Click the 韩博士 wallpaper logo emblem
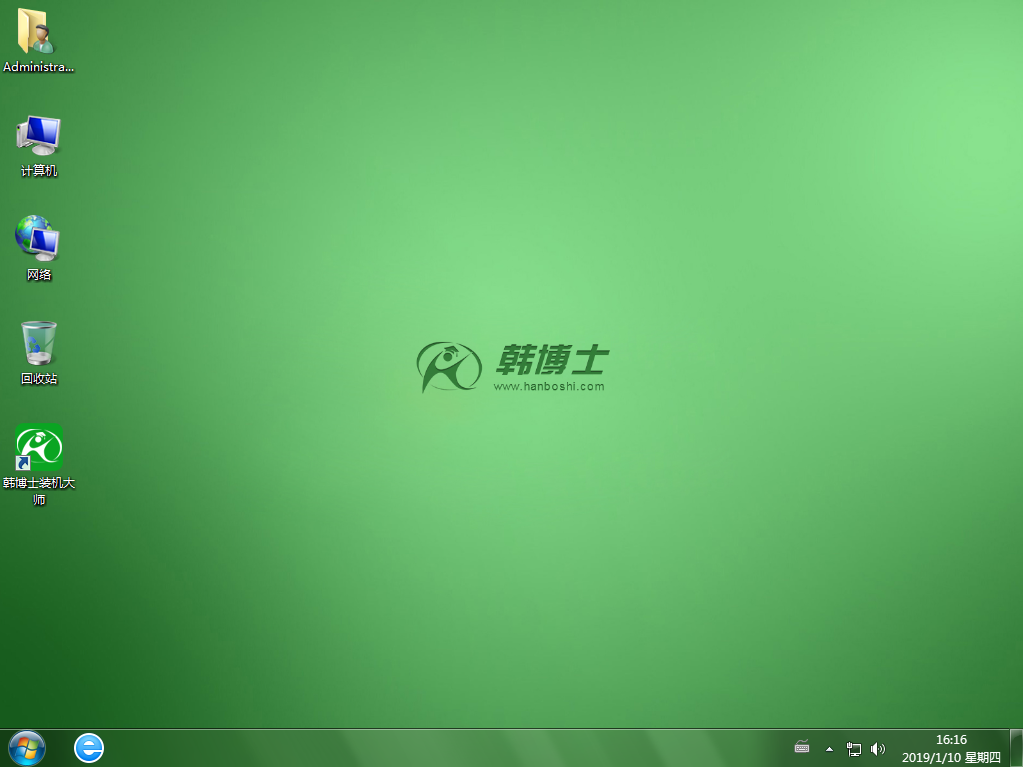The height and width of the screenshot is (767, 1023). tap(449, 366)
